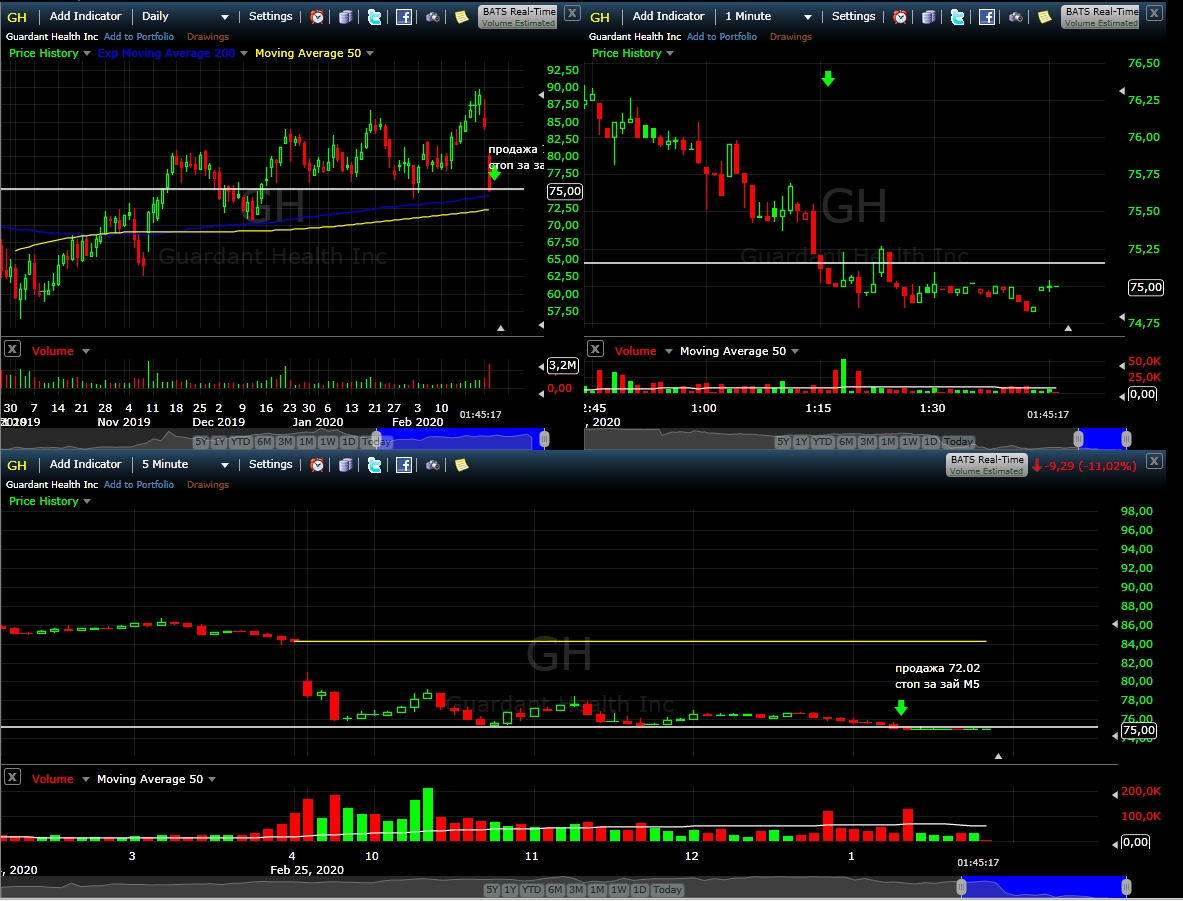The image size is (1183, 901).
Task: Expand Volume indicator arrow in Daily chart
Action: click(86, 352)
